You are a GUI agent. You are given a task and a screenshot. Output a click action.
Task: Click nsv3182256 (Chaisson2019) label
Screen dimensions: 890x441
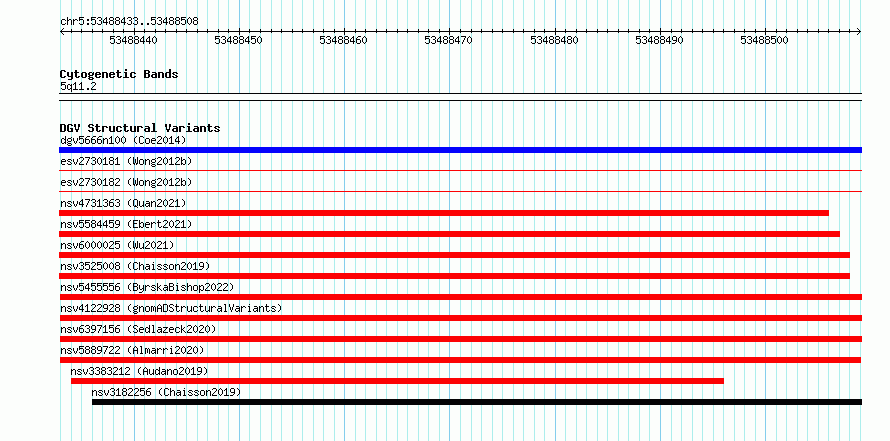(166, 392)
